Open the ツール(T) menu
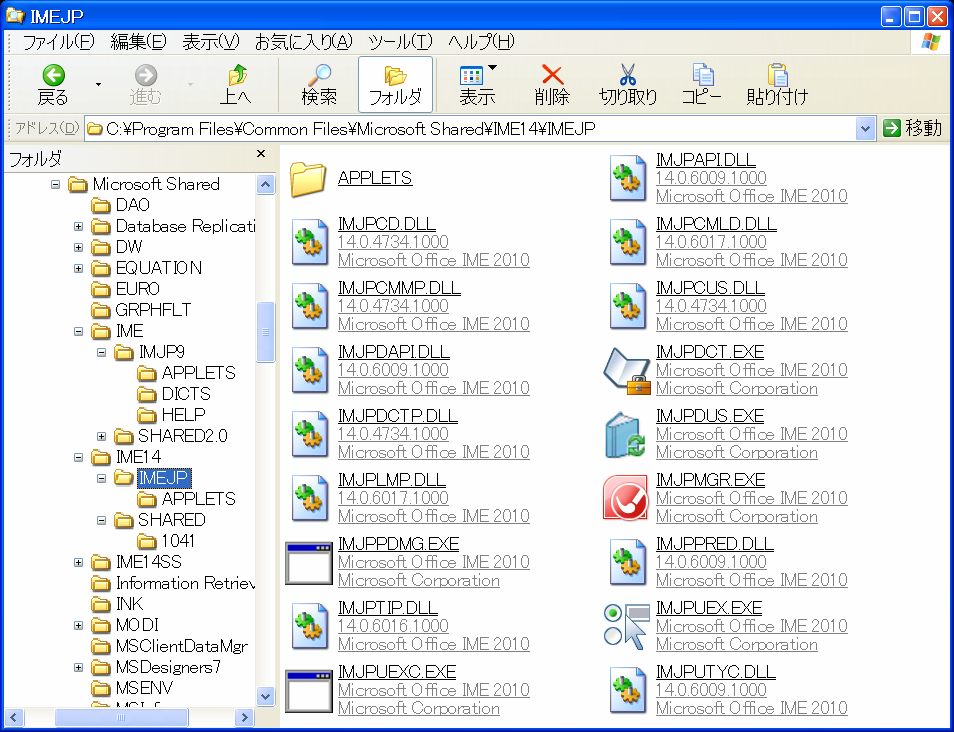The image size is (954, 732). click(400, 42)
